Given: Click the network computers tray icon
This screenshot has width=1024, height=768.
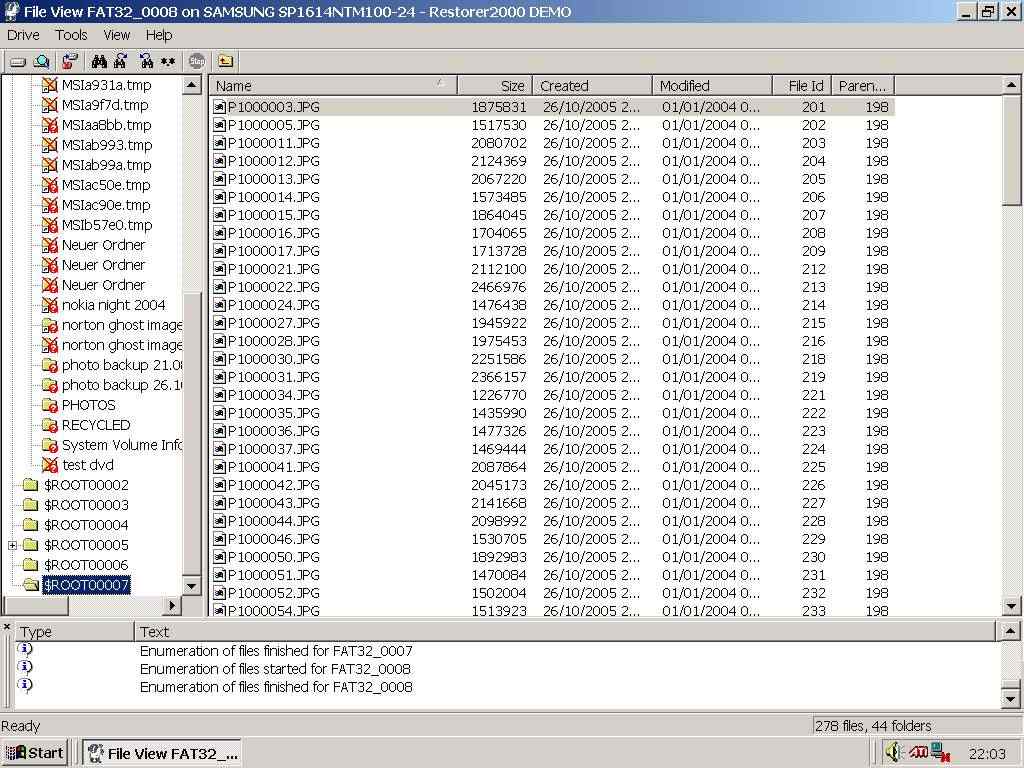Looking at the screenshot, I should click(x=940, y=752).
